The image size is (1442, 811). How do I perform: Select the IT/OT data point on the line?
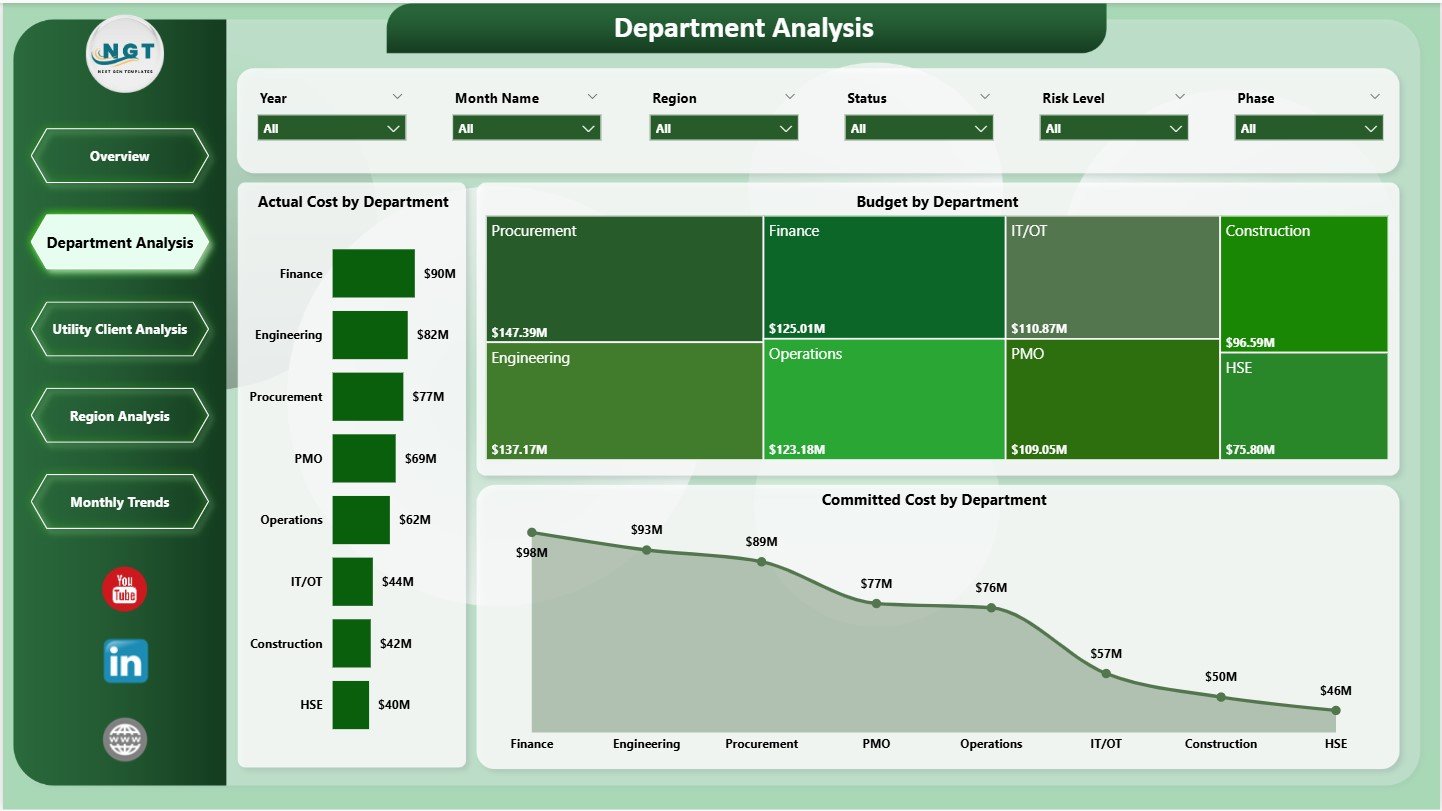click(1106, 673)
